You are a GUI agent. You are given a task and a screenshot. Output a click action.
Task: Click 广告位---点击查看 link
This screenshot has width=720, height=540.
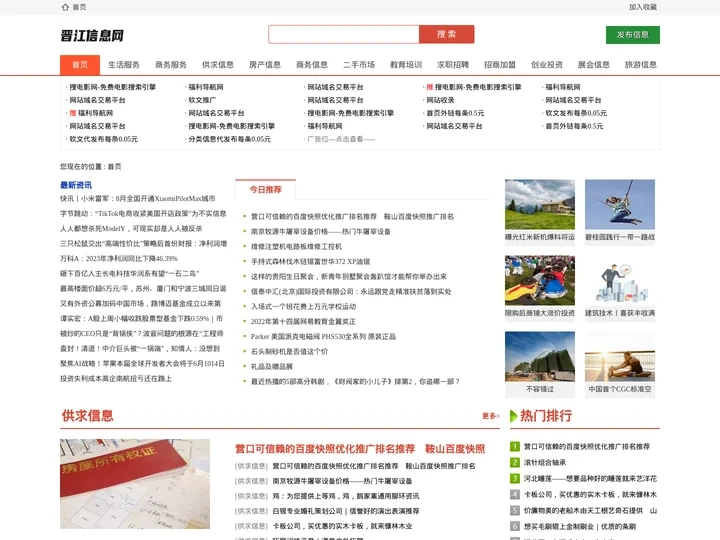pos(341,139)
